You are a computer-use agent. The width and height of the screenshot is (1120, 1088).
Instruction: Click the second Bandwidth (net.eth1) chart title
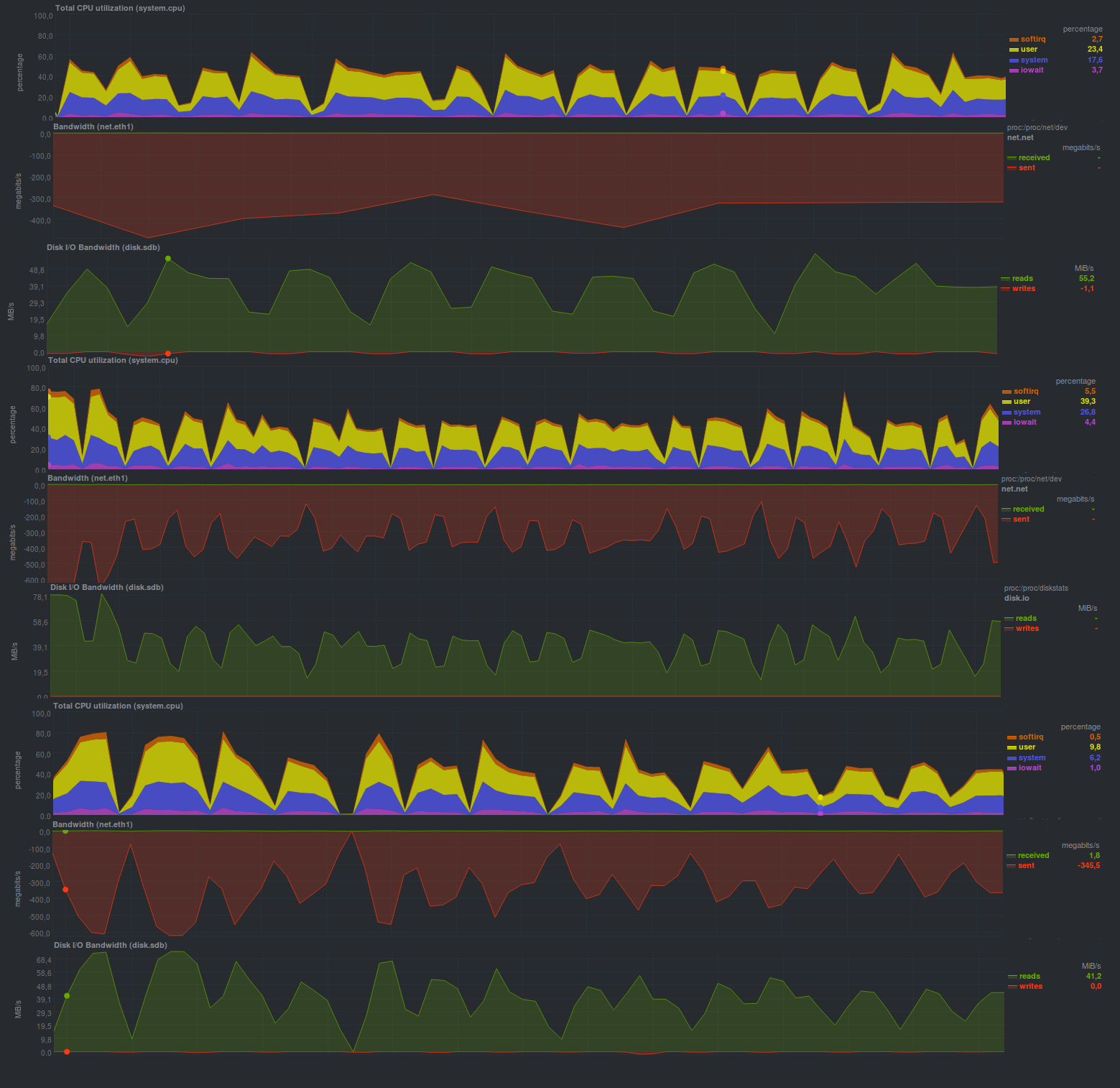click(x=88, y=479)
